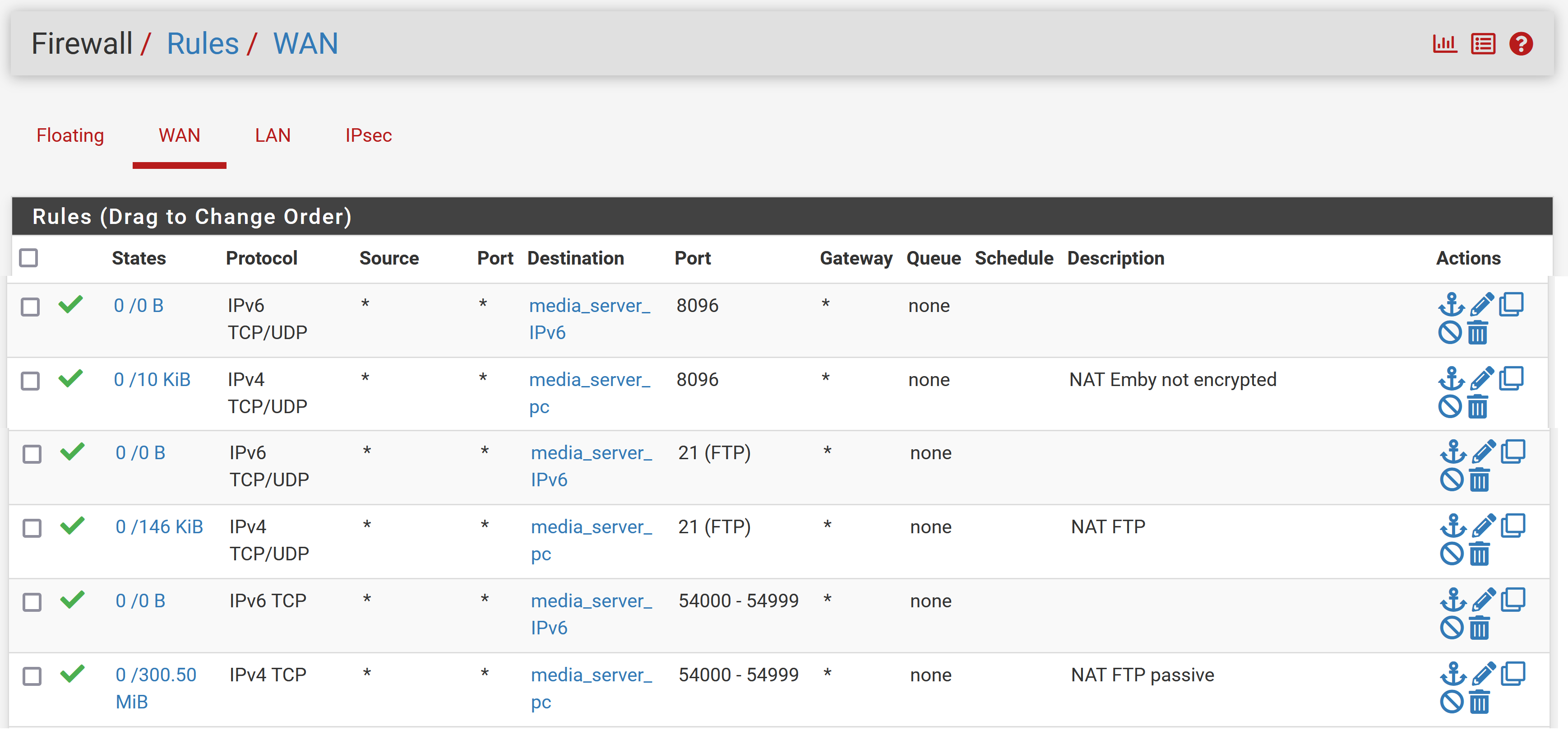Toggle the select-all checkbox in header
The height and width of the screenshot is (731, 1568).
[x=28, y=258]
